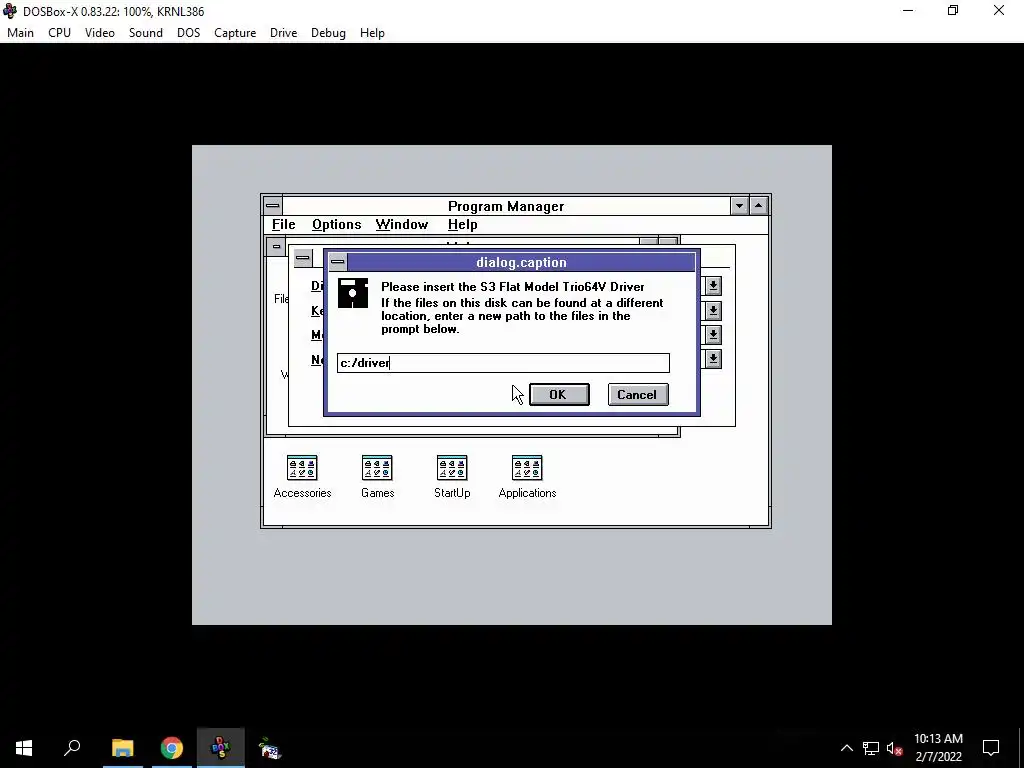The width and height of the screenshot is (1024, 768).
Task: Open Google Chrome from taskbar
Action: click(172, 748)
